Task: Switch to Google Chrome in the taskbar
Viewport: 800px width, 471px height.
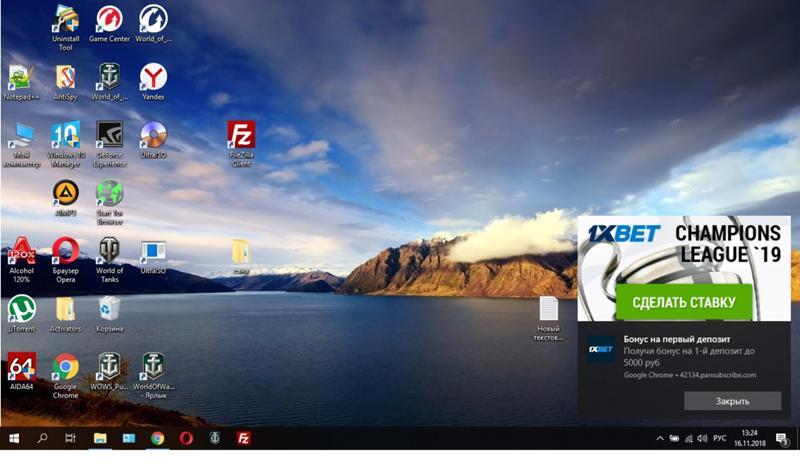Action: click(158, 438)
